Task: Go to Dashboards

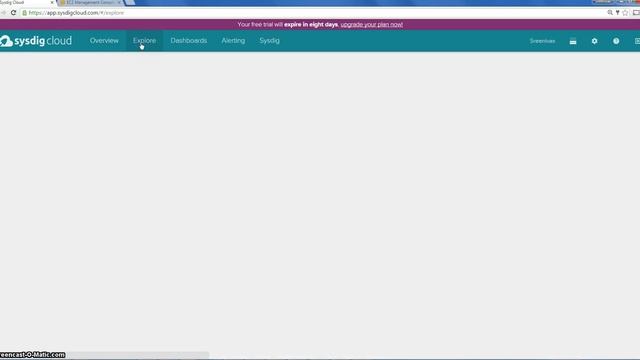Action: tap(189, 41)
